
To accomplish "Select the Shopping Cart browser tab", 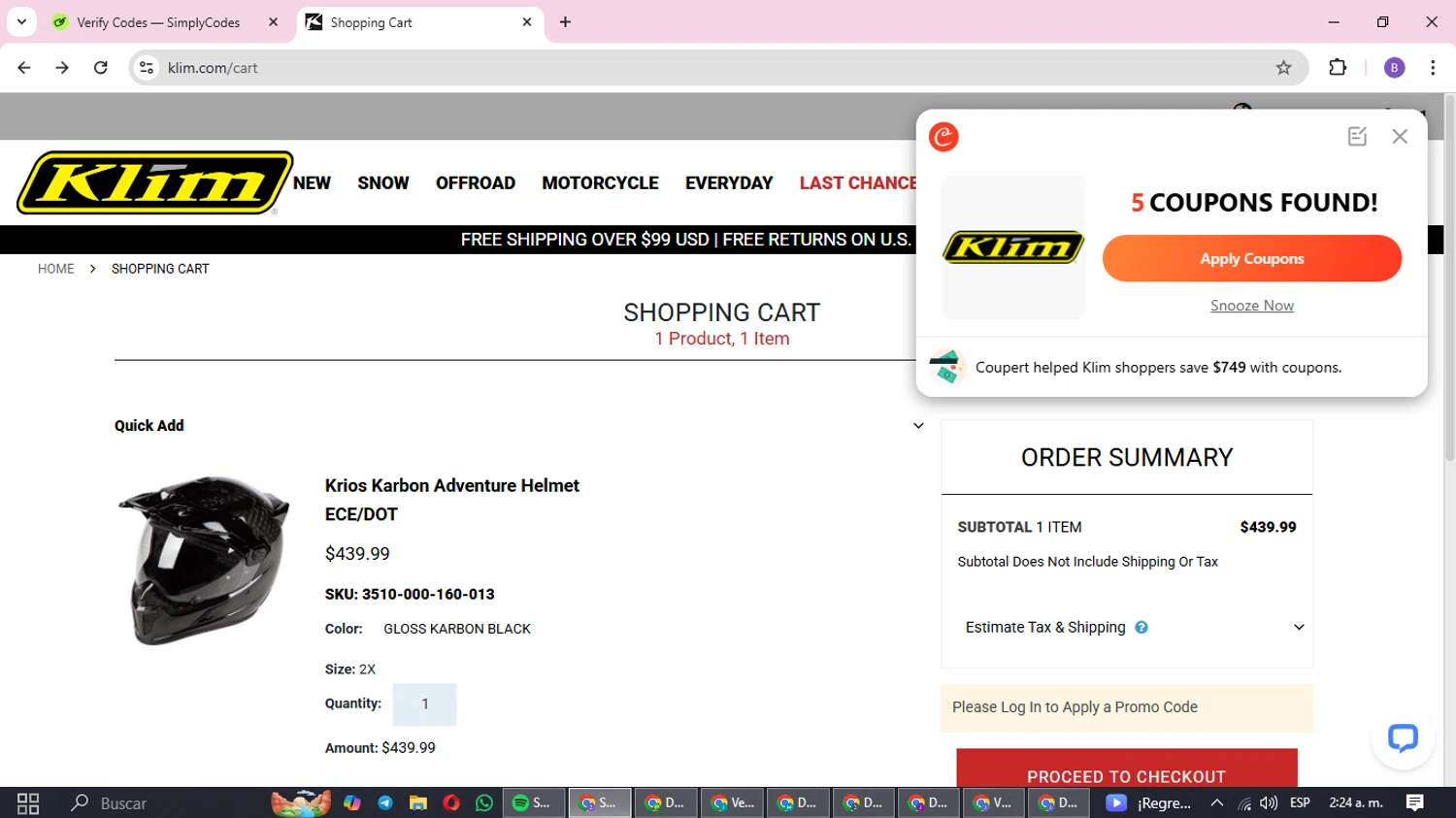I will click(371, 22).
